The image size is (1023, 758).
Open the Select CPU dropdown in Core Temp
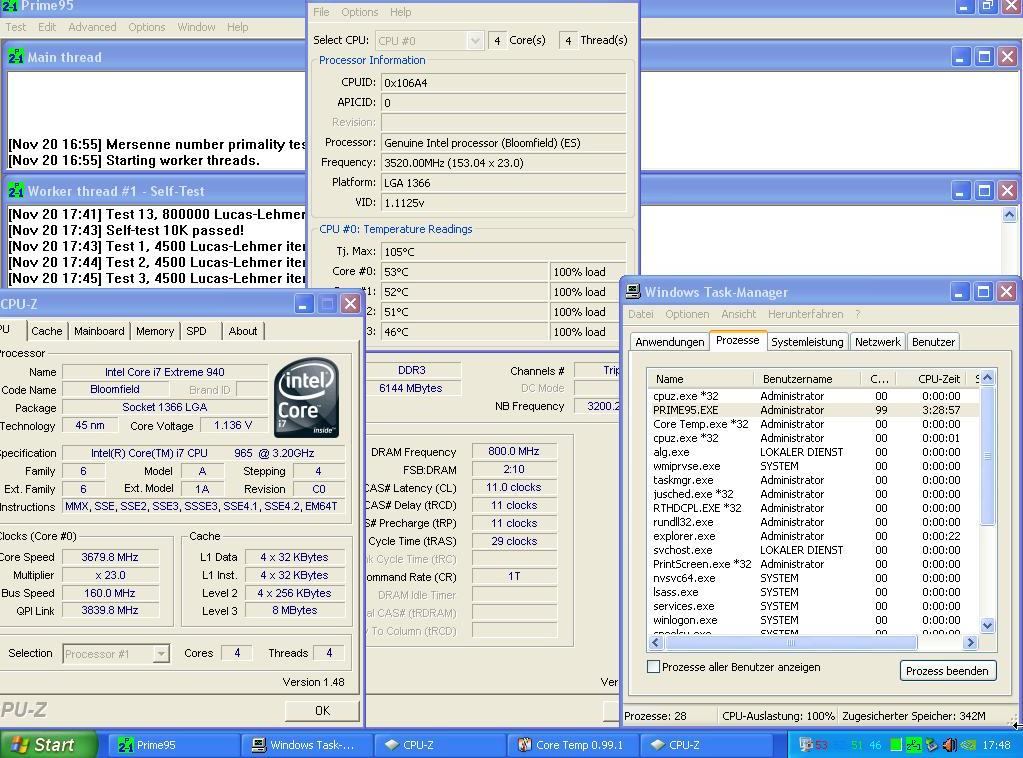(475, 41)
